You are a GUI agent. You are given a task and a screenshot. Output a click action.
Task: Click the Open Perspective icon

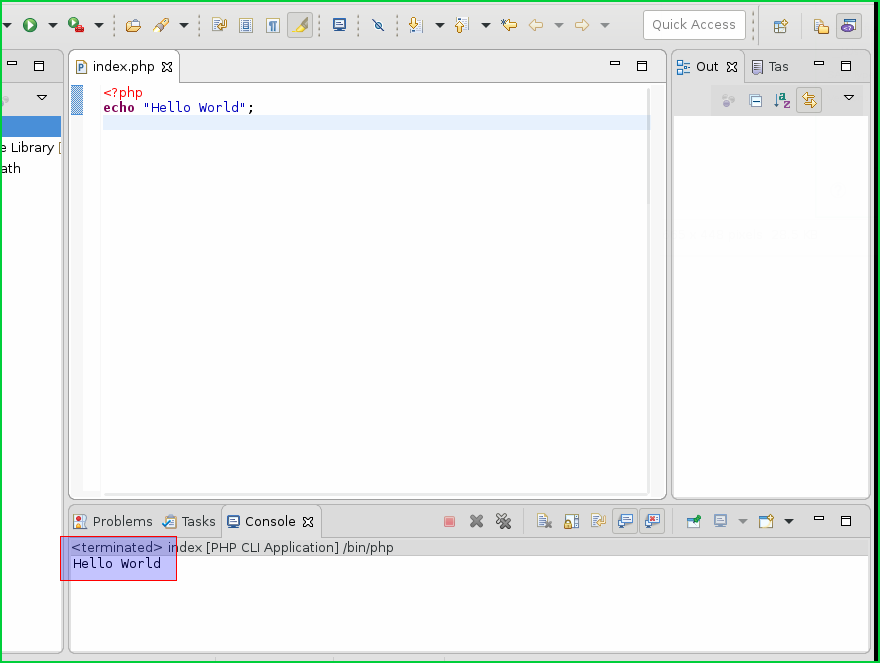click(781, 26)
